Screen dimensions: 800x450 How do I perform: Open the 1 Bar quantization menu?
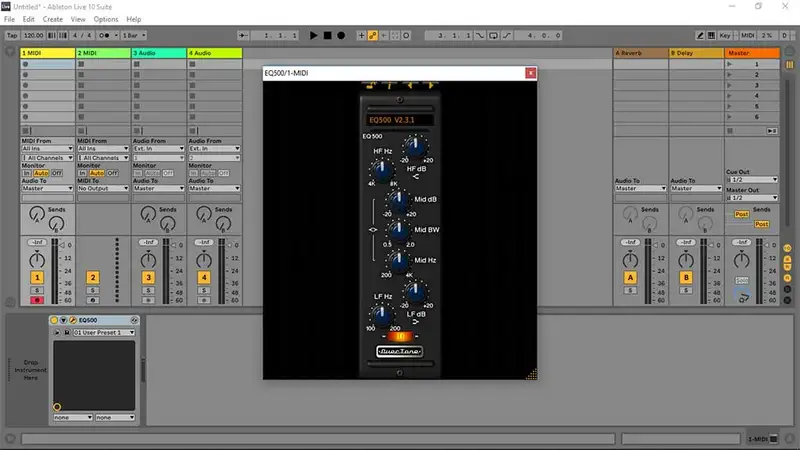(134, 35)
